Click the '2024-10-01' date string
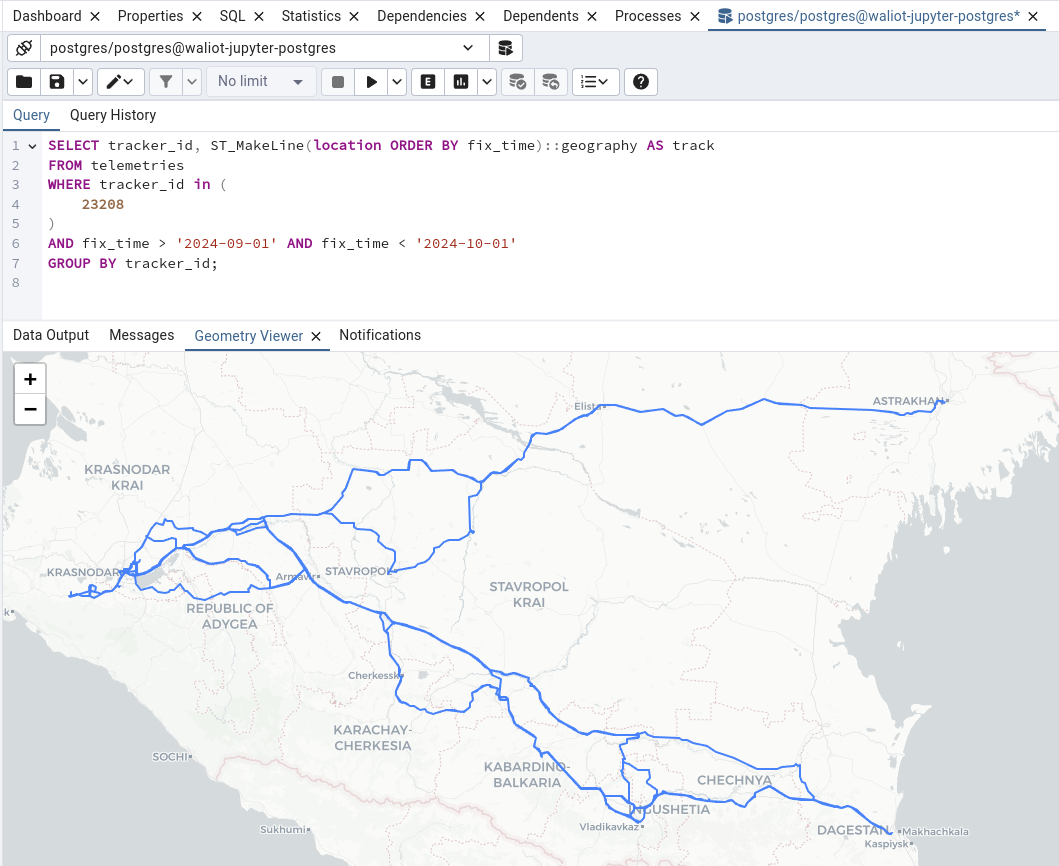This screenshot has height=866, width=1059. 466,243
